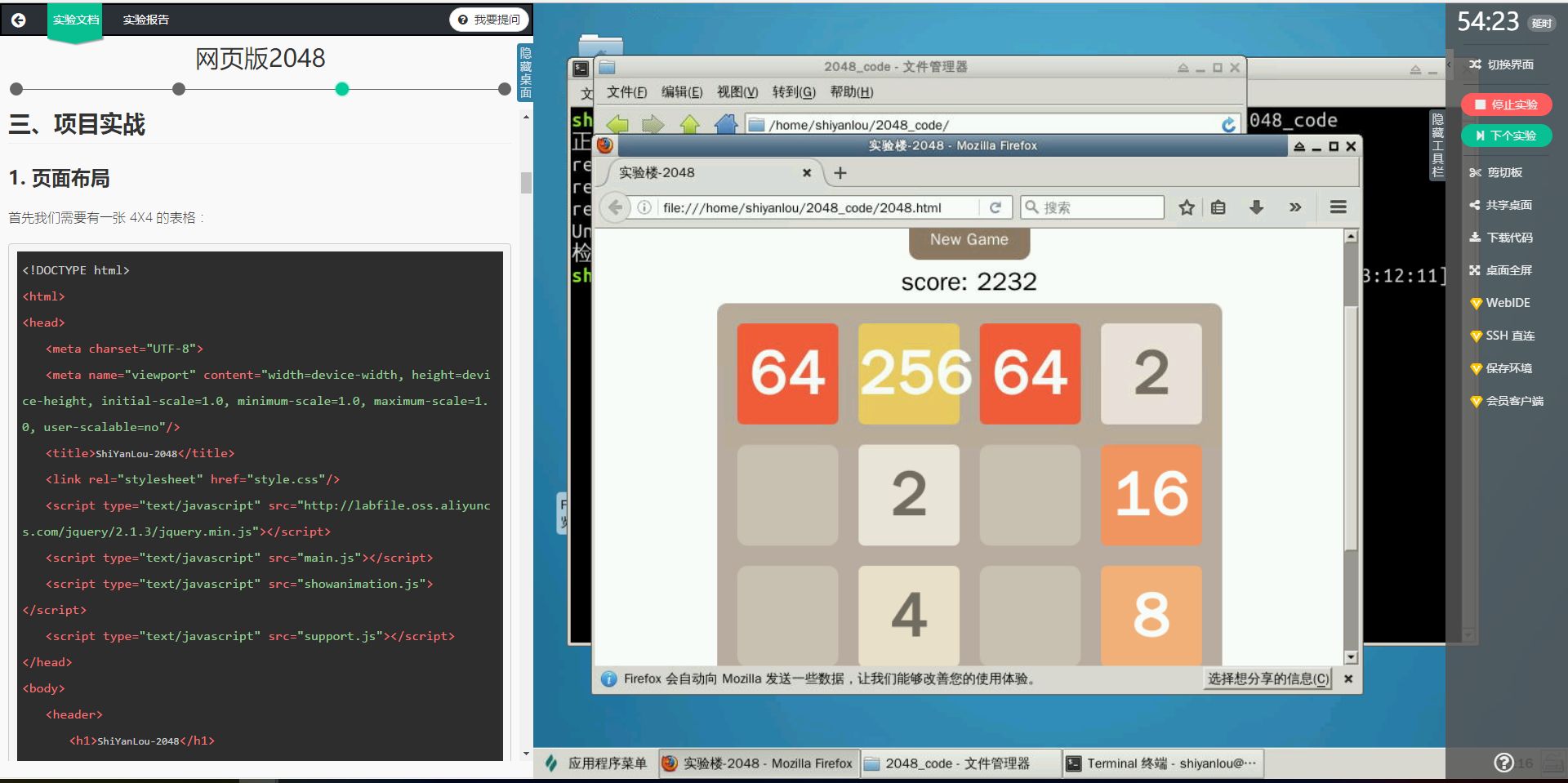1568x783 pixels.
Task: Click the 256 tile in the game
Action: click(x=909, y=374)
